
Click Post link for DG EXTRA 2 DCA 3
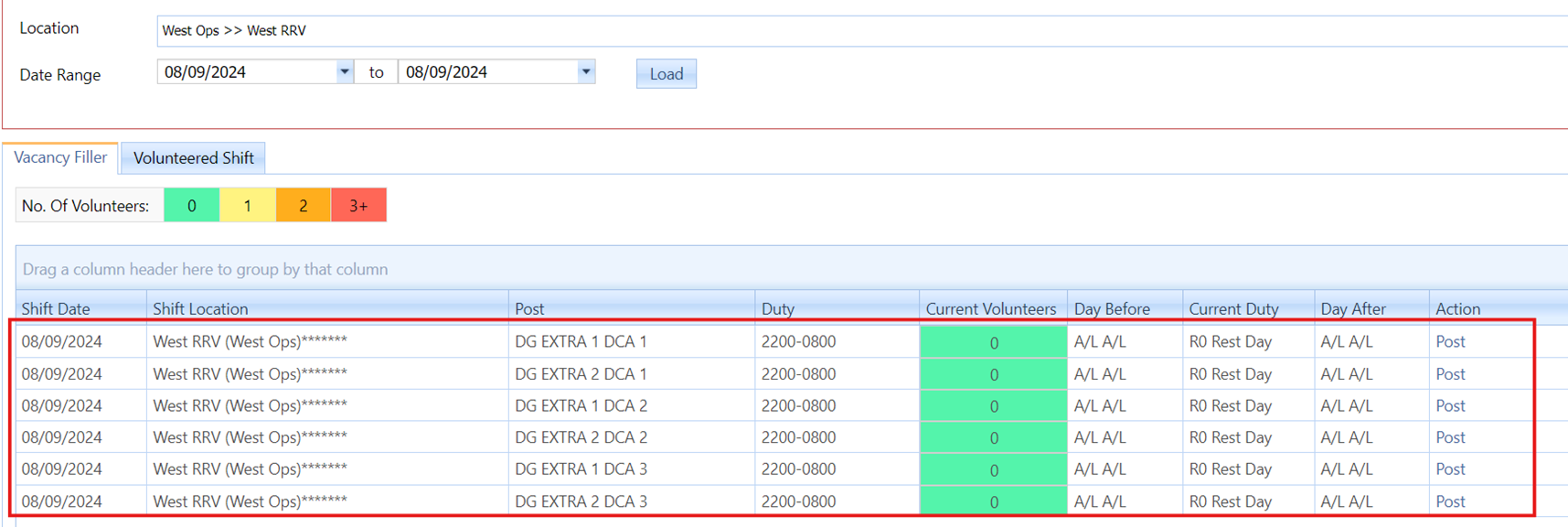coord(1450,501)
